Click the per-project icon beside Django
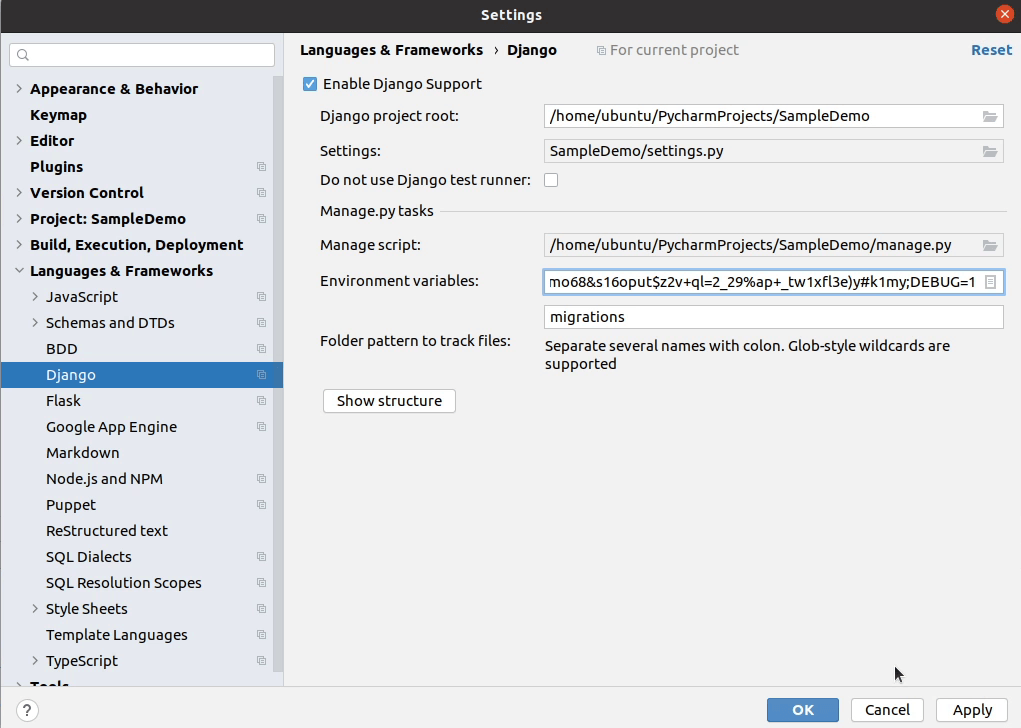 [261, 374]
